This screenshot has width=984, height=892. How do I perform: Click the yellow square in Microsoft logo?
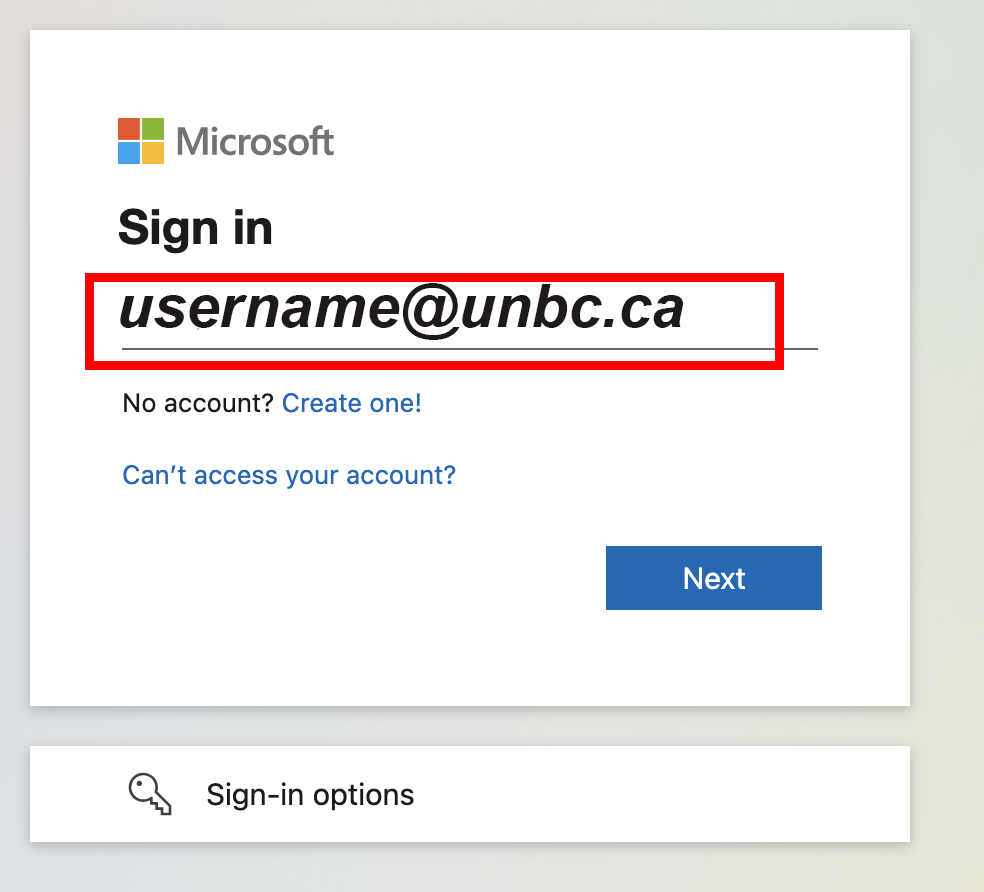point(153,153)
